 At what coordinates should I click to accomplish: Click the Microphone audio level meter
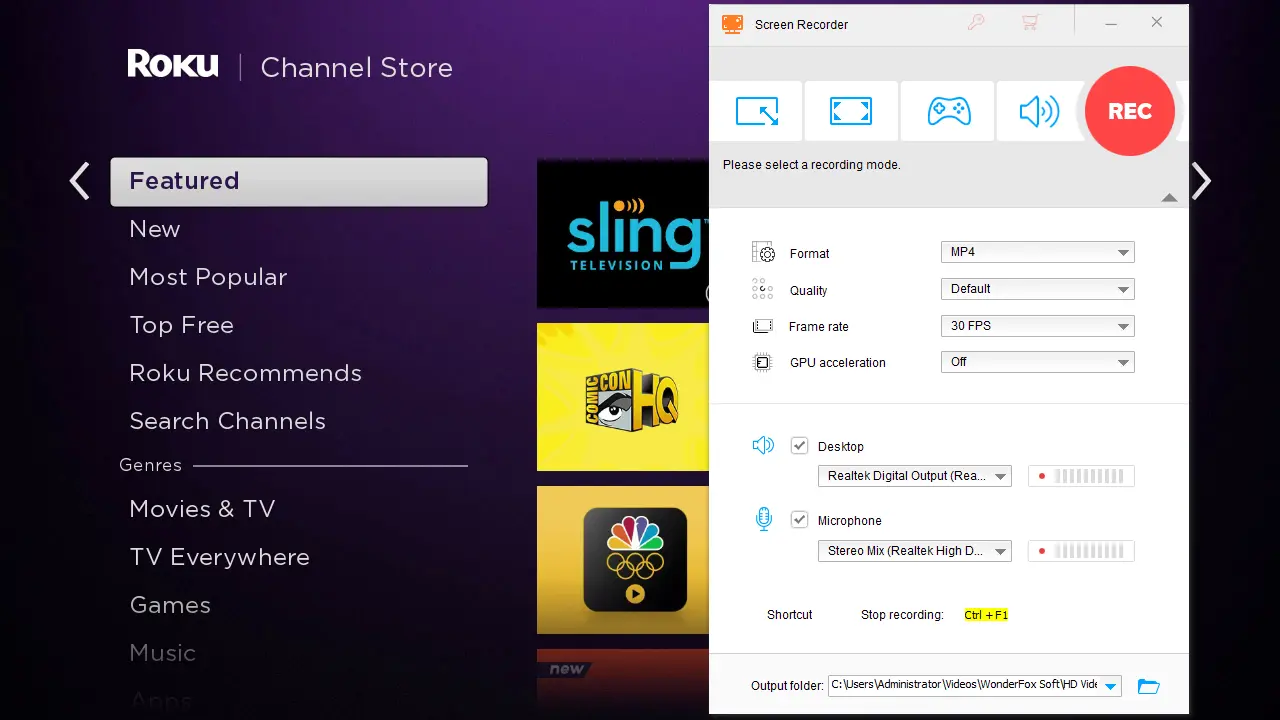(x=1081, y=551)
